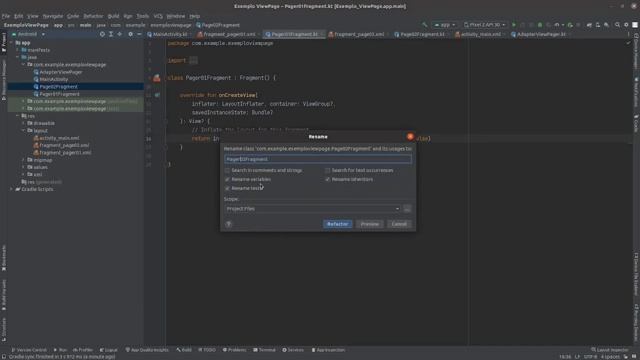Open the Logcat tool window
Viewport: 640px width, 360px height.
109,350
